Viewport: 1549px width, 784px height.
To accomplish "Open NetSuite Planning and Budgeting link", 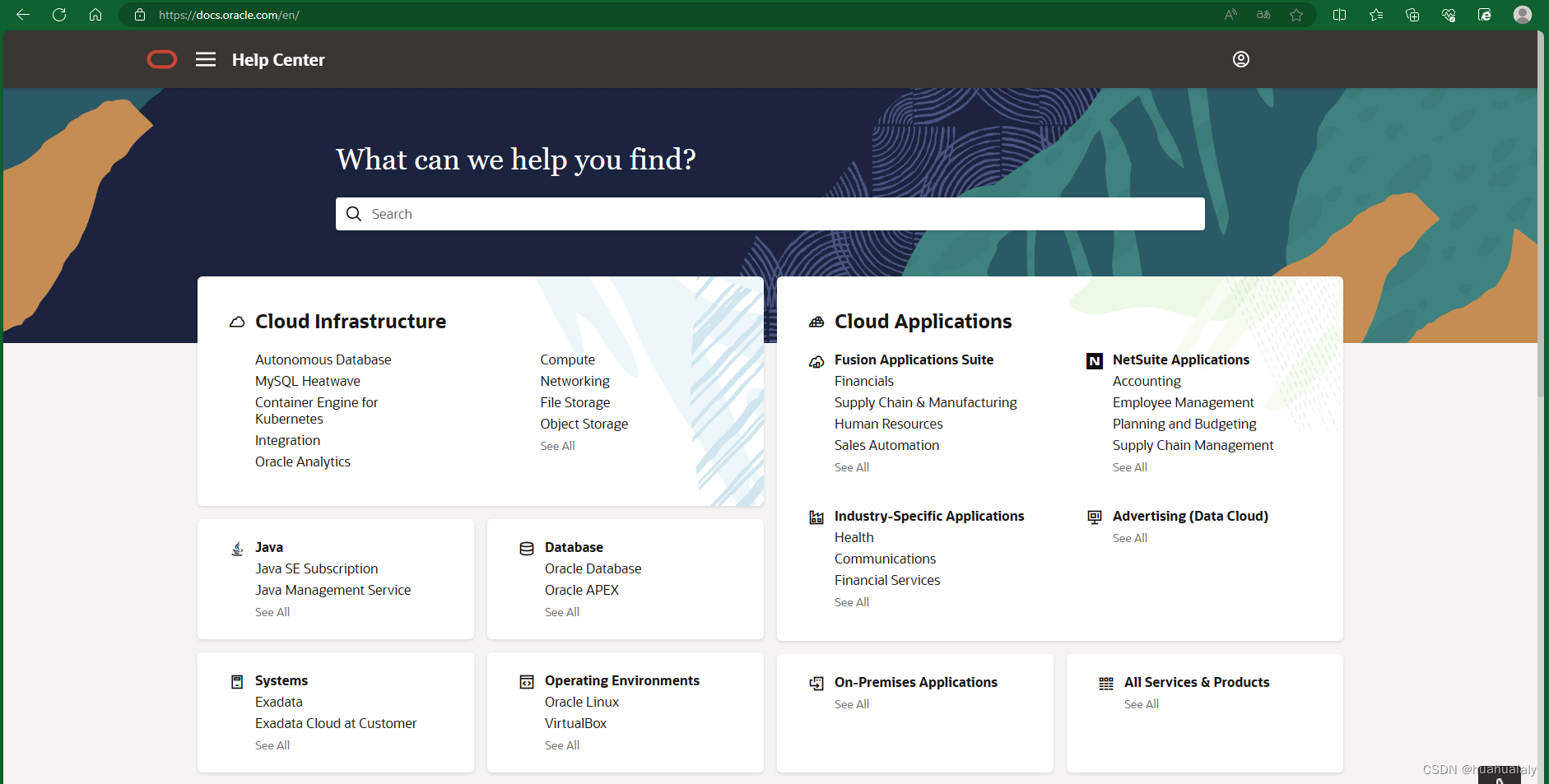I will coord(1184,424).
